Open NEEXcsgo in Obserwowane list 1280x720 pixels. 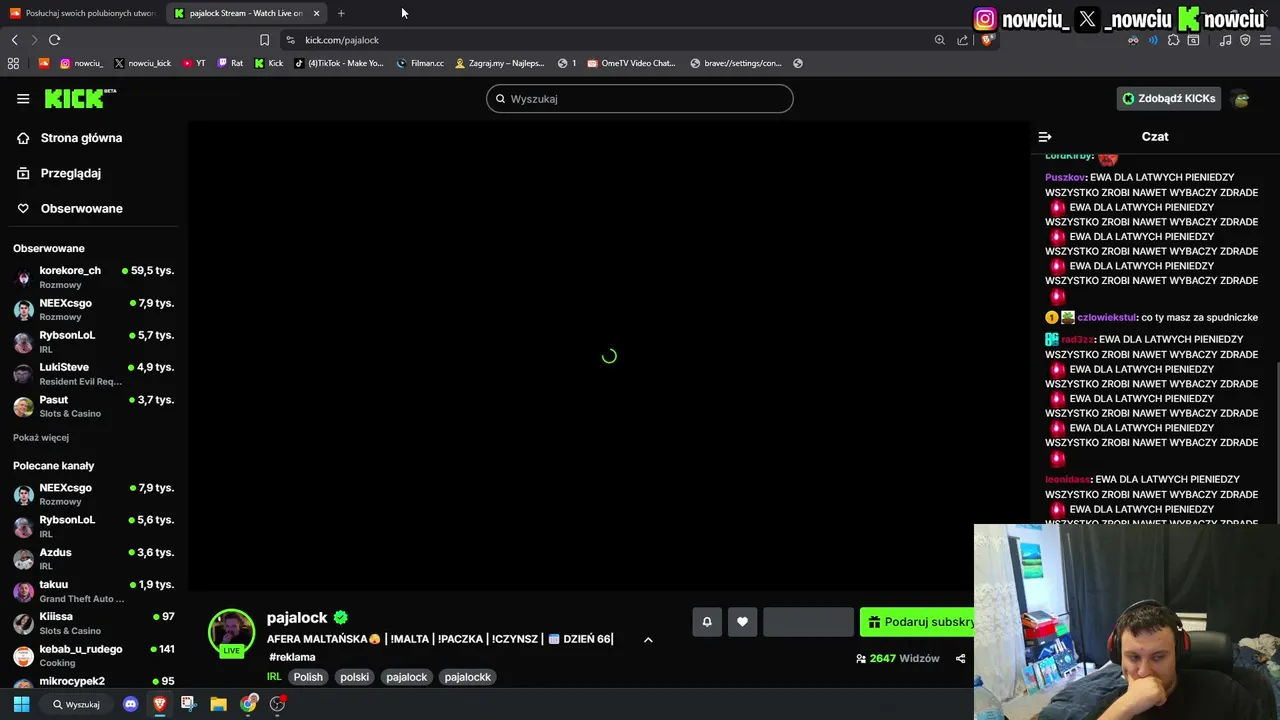tap(94, 309)
